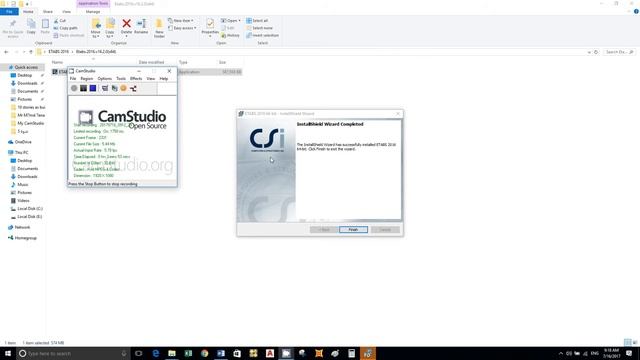Click History in Explorer ribbon
Image resolution: width=640 pixels, height=360 pixels.
231,36
